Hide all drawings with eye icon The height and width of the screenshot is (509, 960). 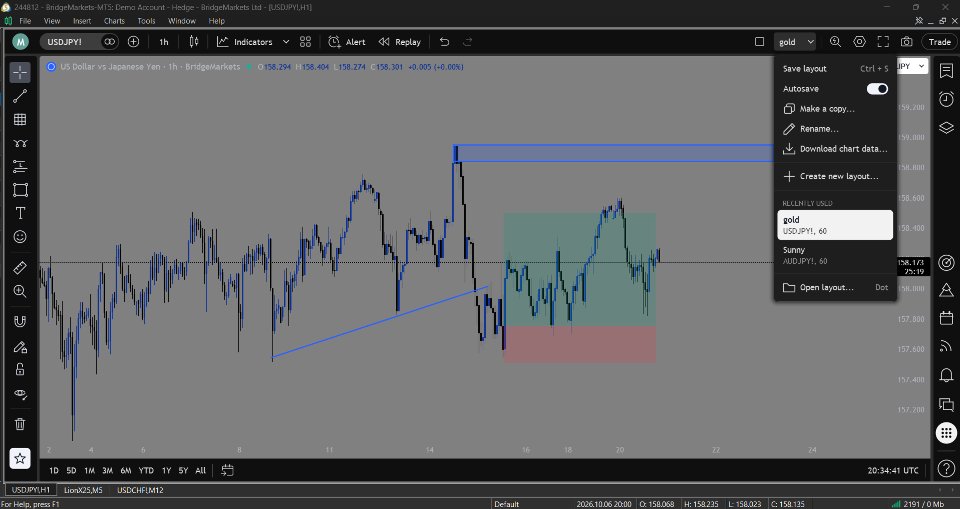(20, 394)
